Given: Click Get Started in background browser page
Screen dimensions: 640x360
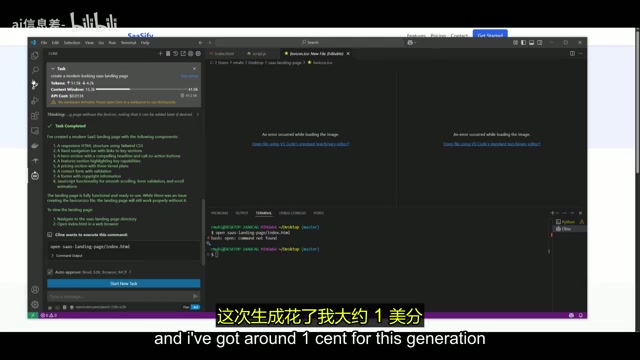Looking at the screenshot, I should tap(490, 34).
